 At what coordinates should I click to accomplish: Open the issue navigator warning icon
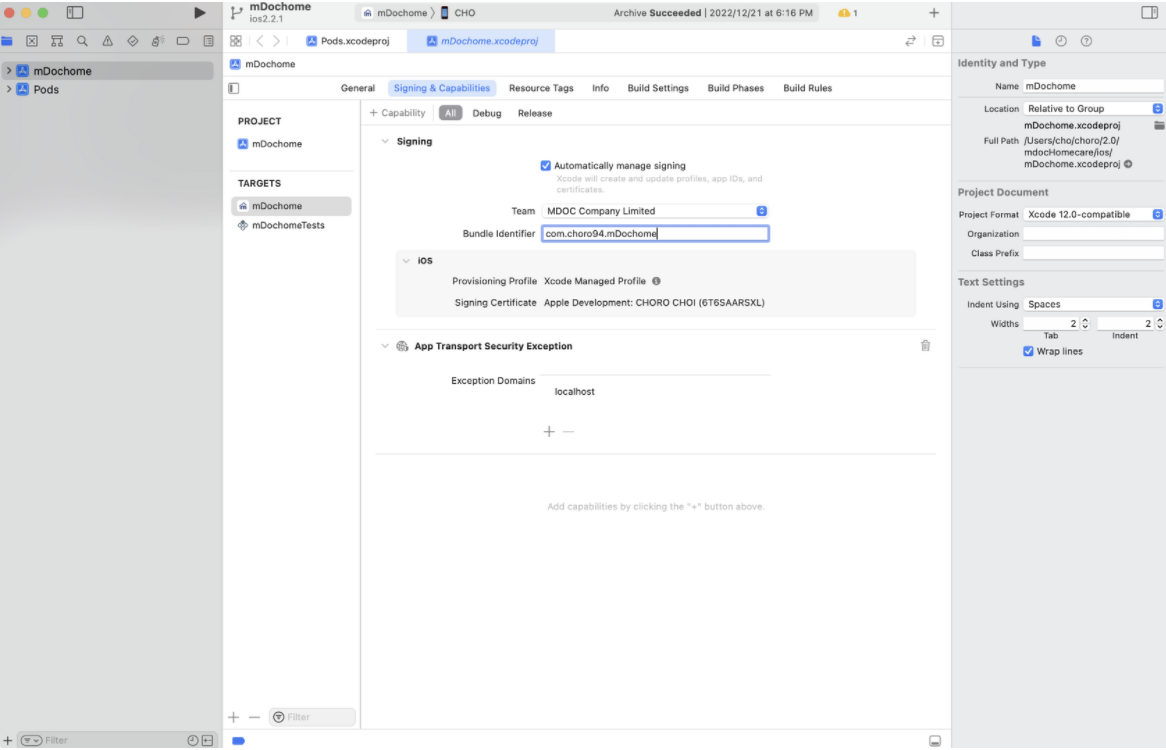coord(108,41)
